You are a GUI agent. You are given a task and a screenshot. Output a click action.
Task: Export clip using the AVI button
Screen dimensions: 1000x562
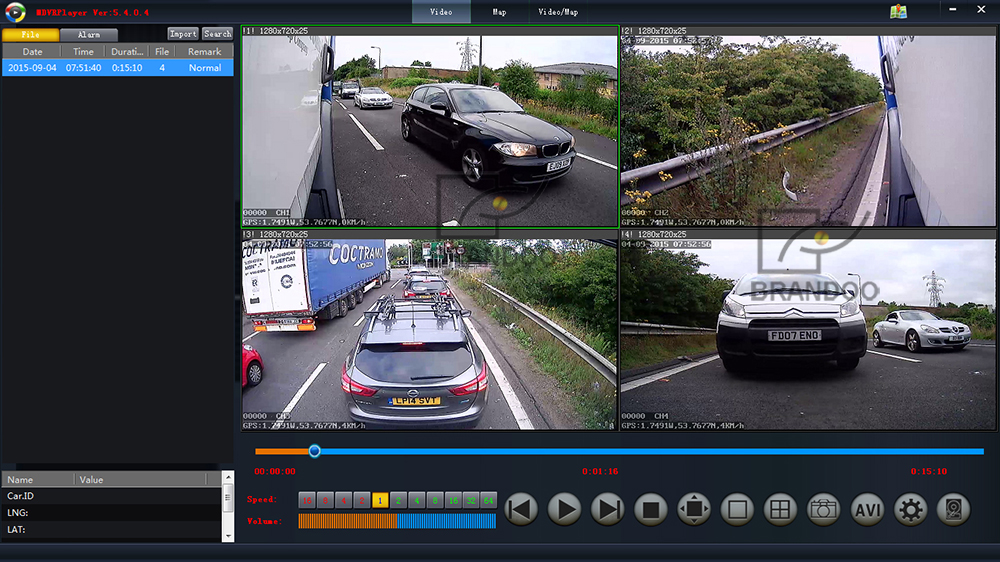(867, 509)
